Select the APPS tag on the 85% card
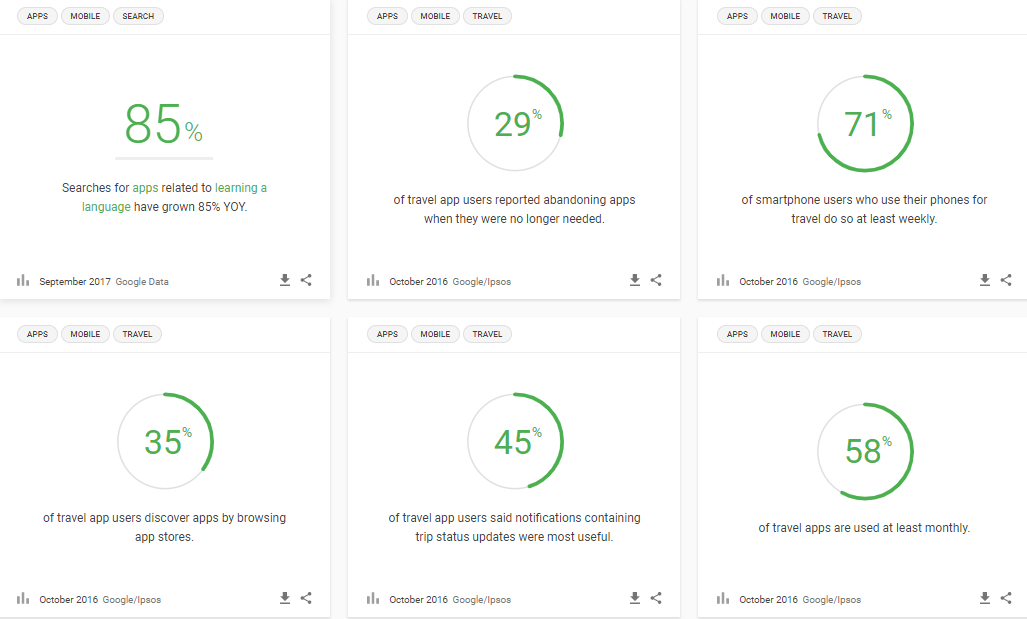This screenshot has height=619, width=1027. pos(37,16)
